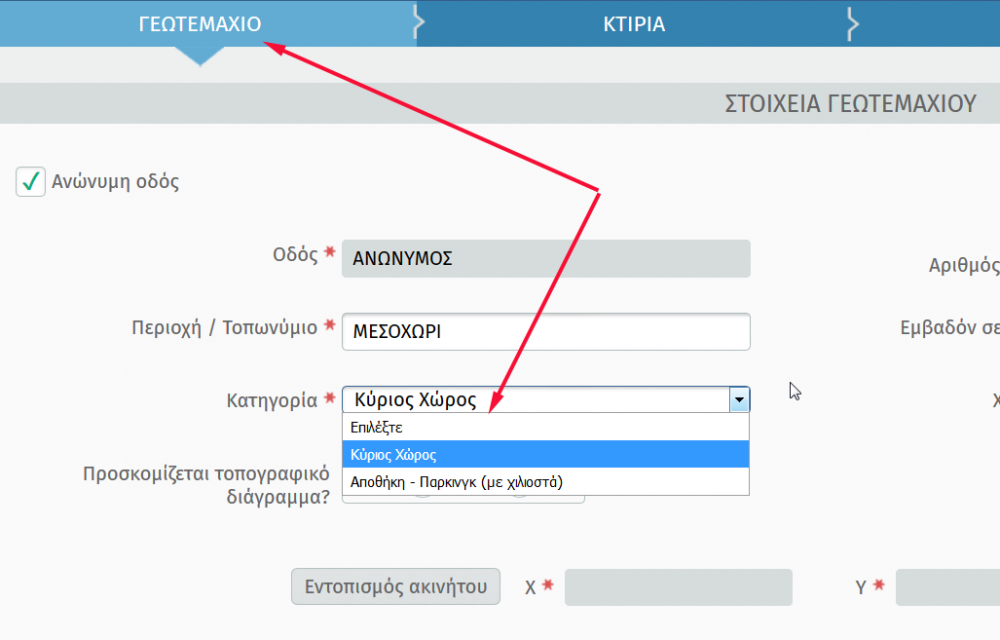Open the ΚΤΙΡΙΑ tab
The height and width of the screenshot is (640, 1000).
[x=634, y=24]
